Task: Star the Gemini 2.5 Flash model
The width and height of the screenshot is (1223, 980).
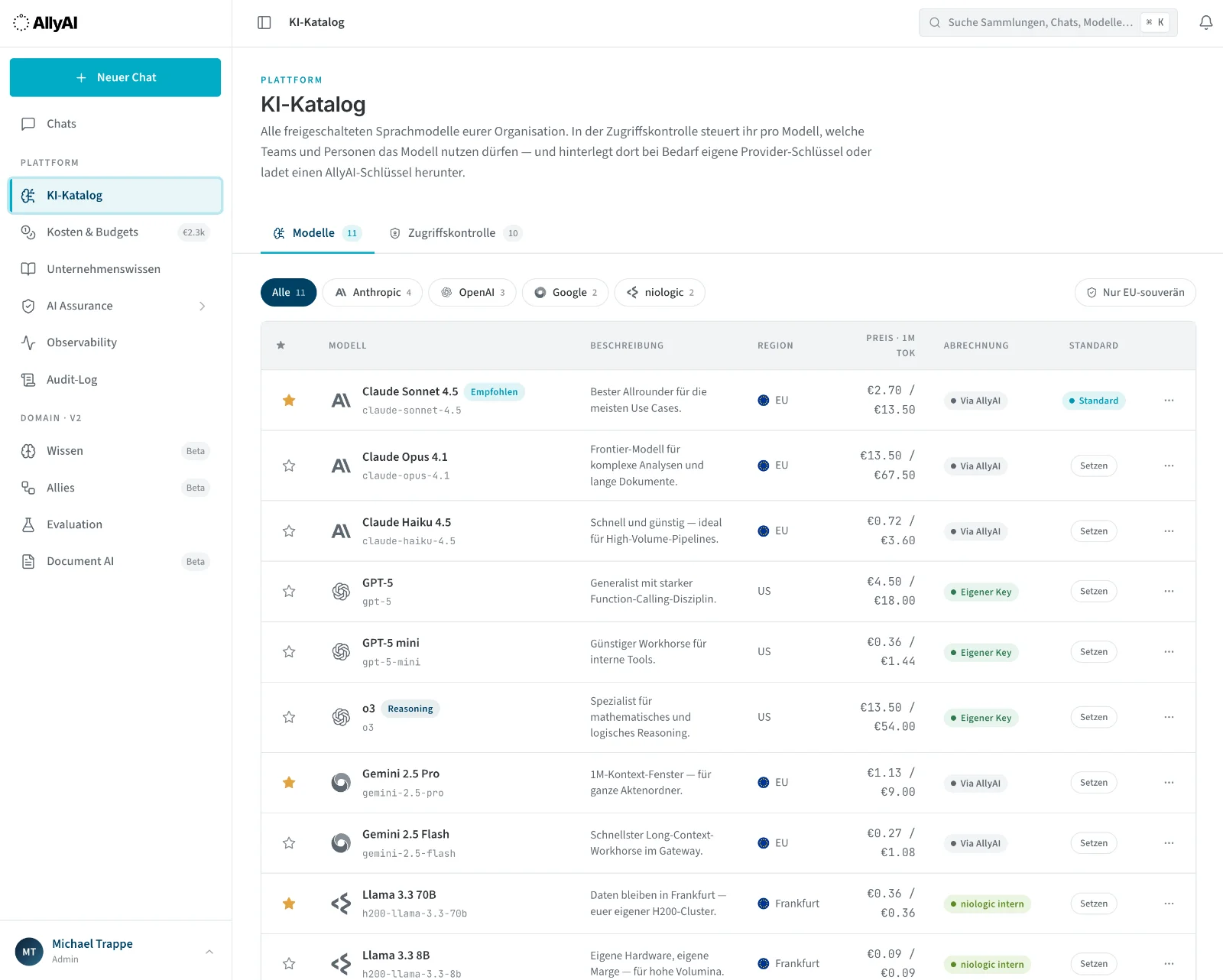Action: click(289, 843)
